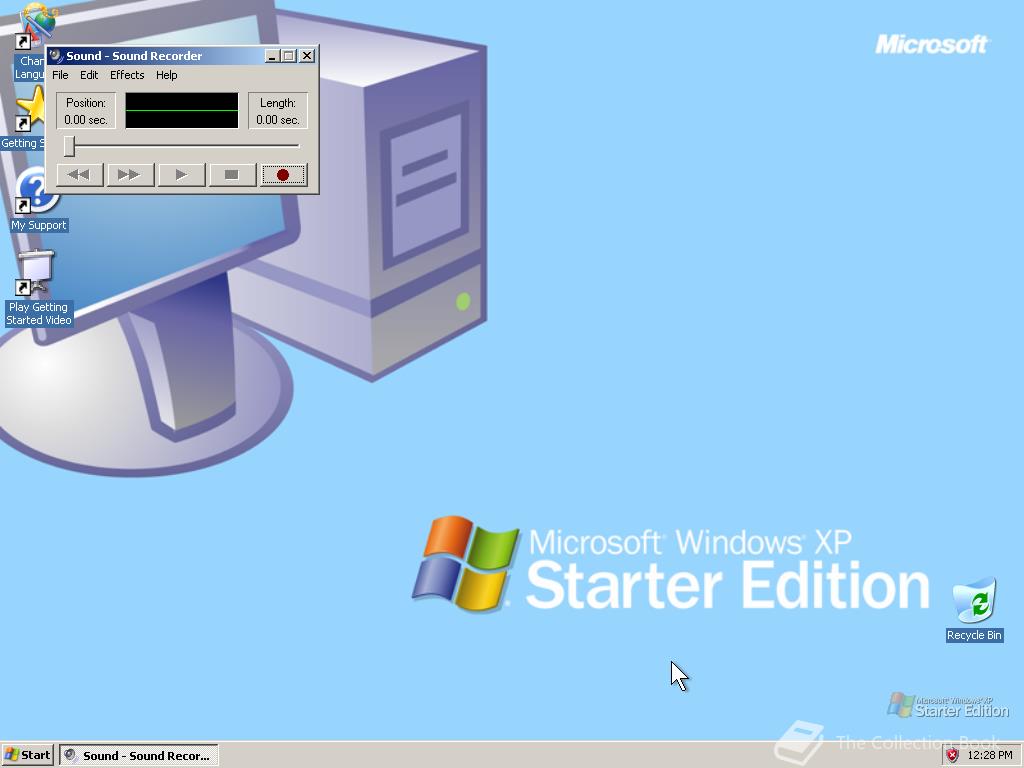1024x768 pixels.
Task: Open the Edit menu
Action: coord(89,75)
